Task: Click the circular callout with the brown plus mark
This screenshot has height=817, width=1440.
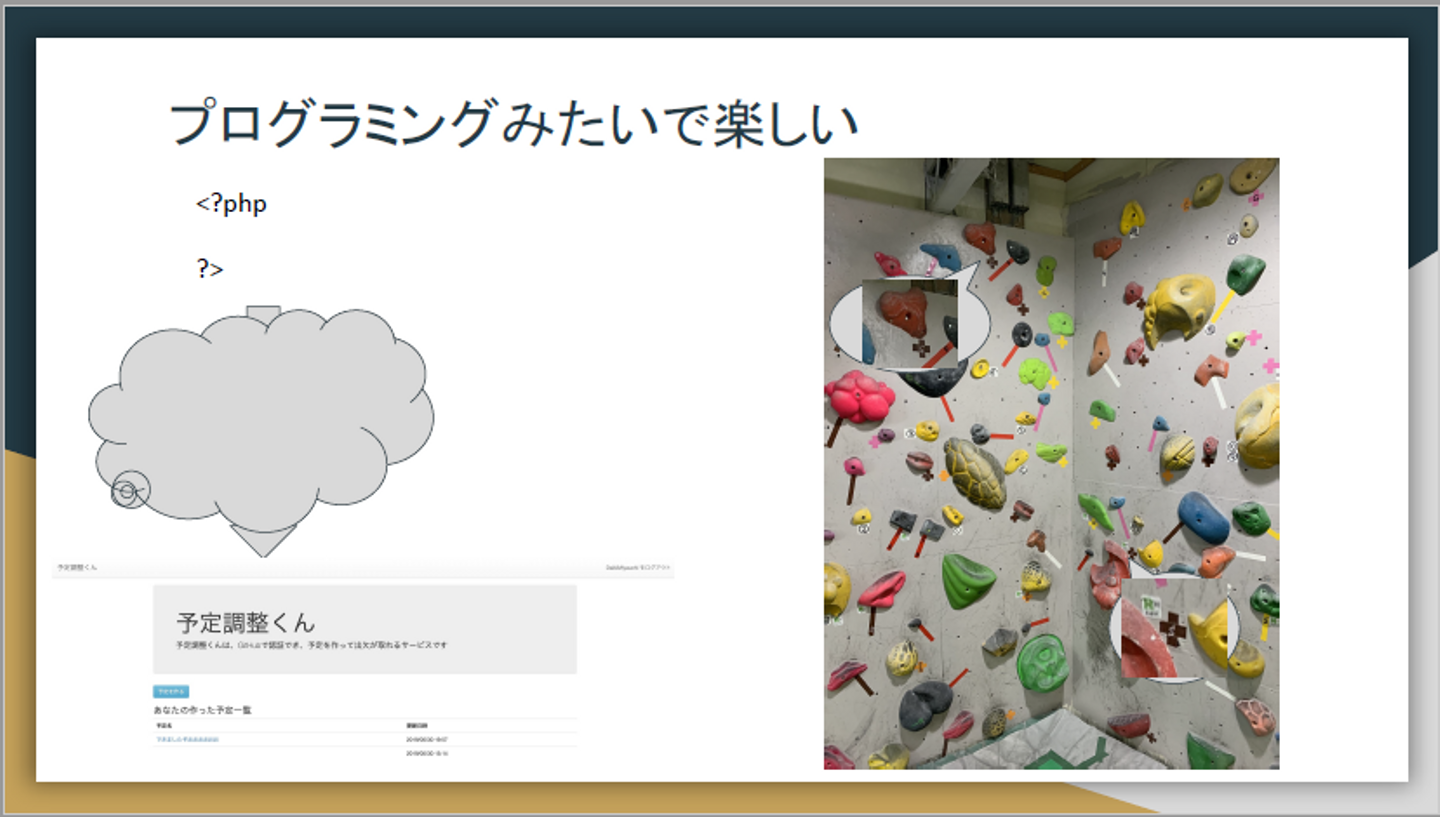Action: [1175, 628]
